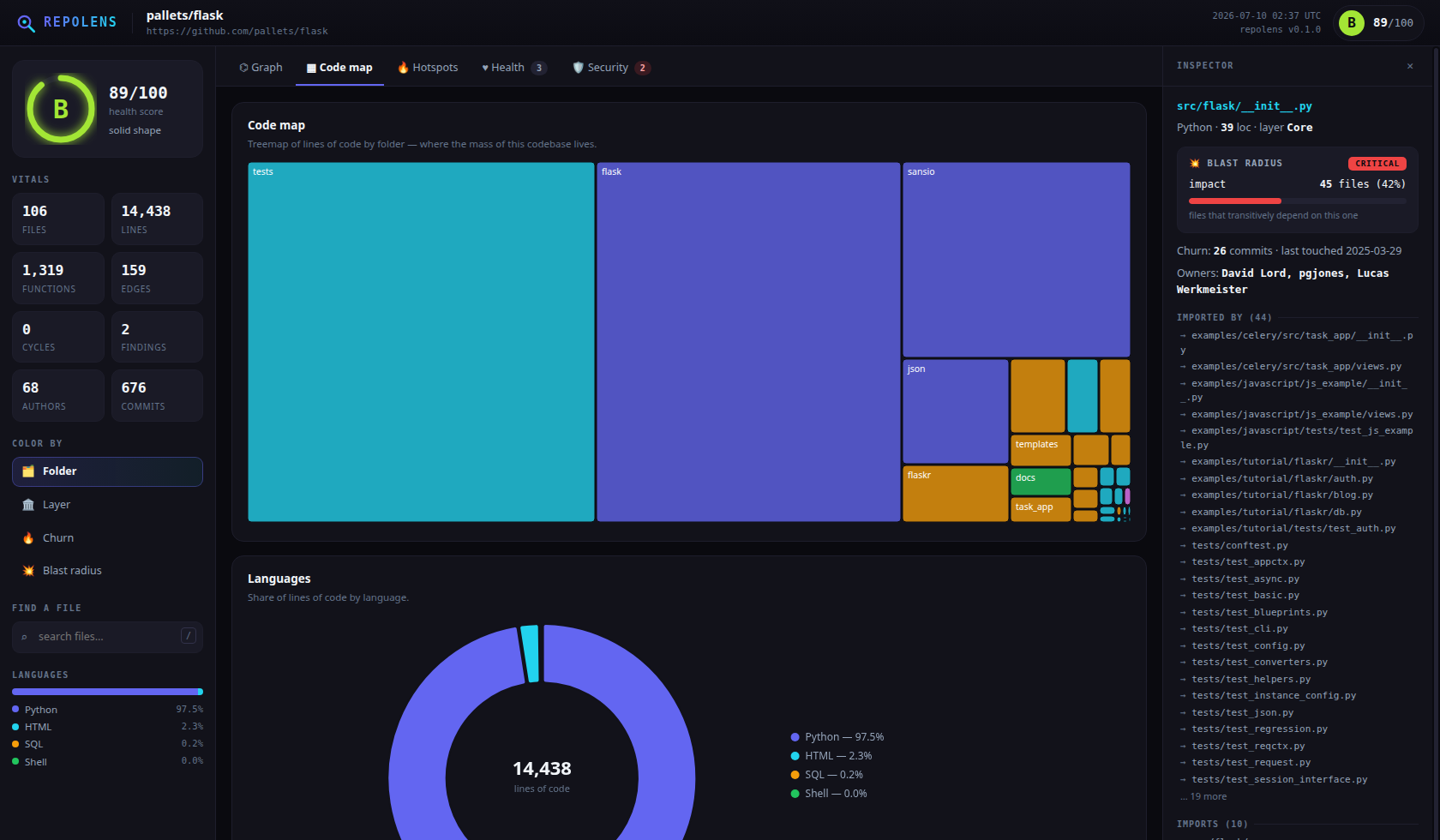Click the Files 106 vitals card
1440x840 pixels.
coord(57,219)
